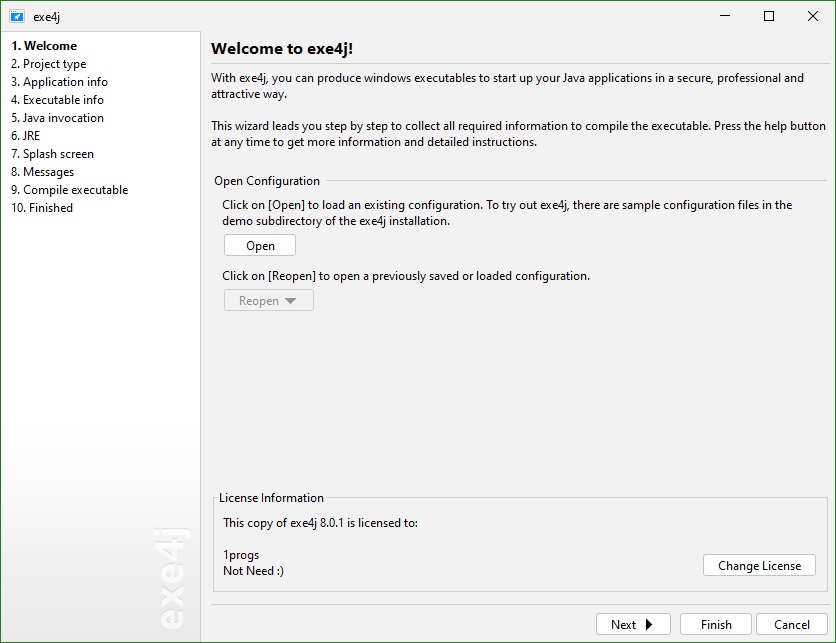
Task: Click the exe4j app icon in title bar
Action: click(17, 17)
